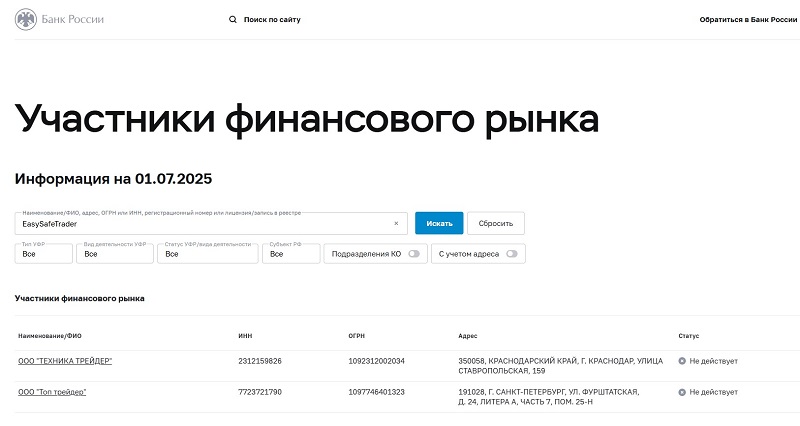Open the Статус УФР/вида деятельности dropdown
This screenshot has width=800, height=426.
(x=208, y=254)
